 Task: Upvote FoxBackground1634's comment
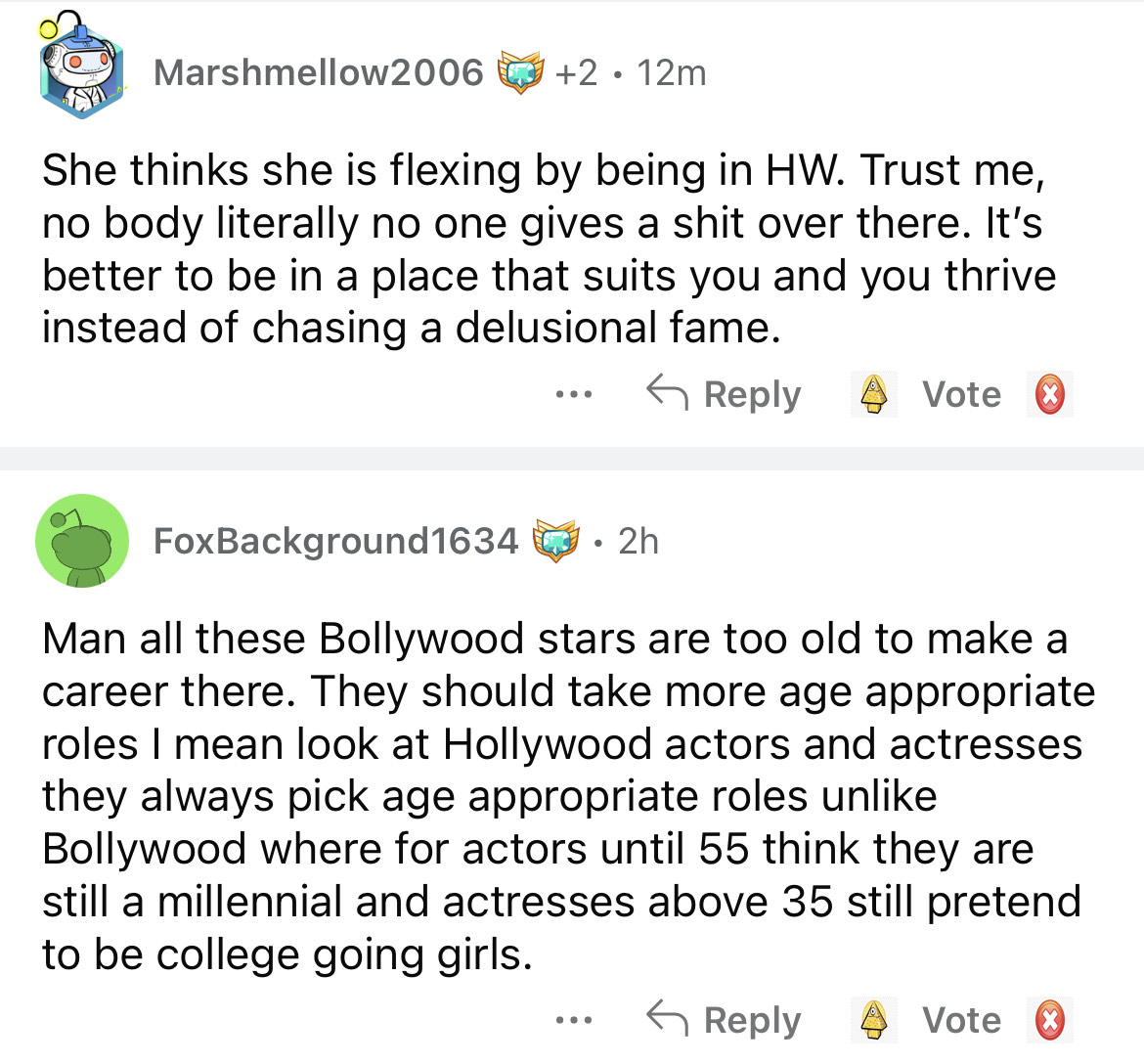[x=873, y=1020]
